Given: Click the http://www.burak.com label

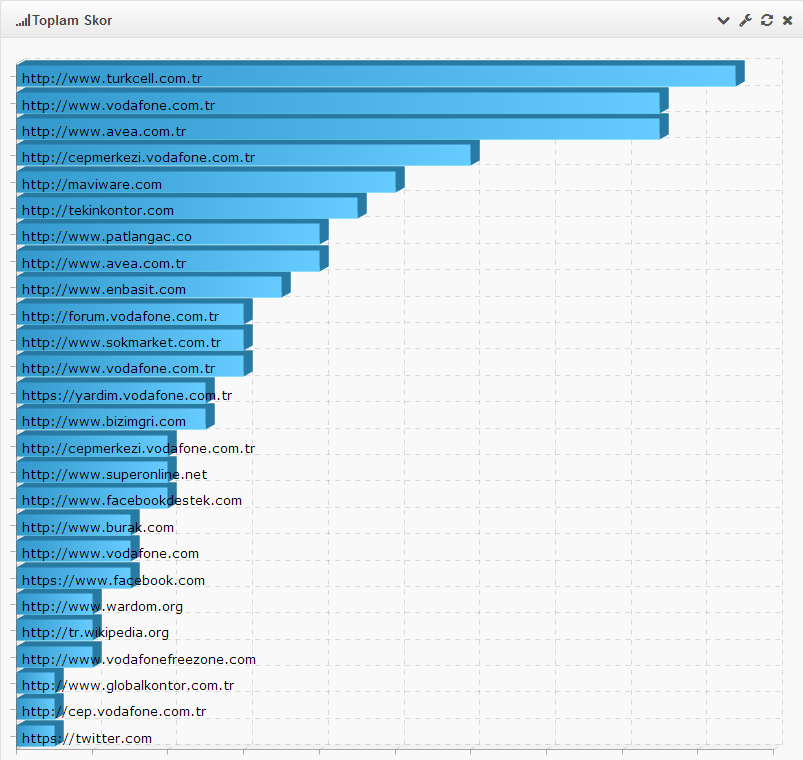Looking at the screenshot, I should point(98,527).
